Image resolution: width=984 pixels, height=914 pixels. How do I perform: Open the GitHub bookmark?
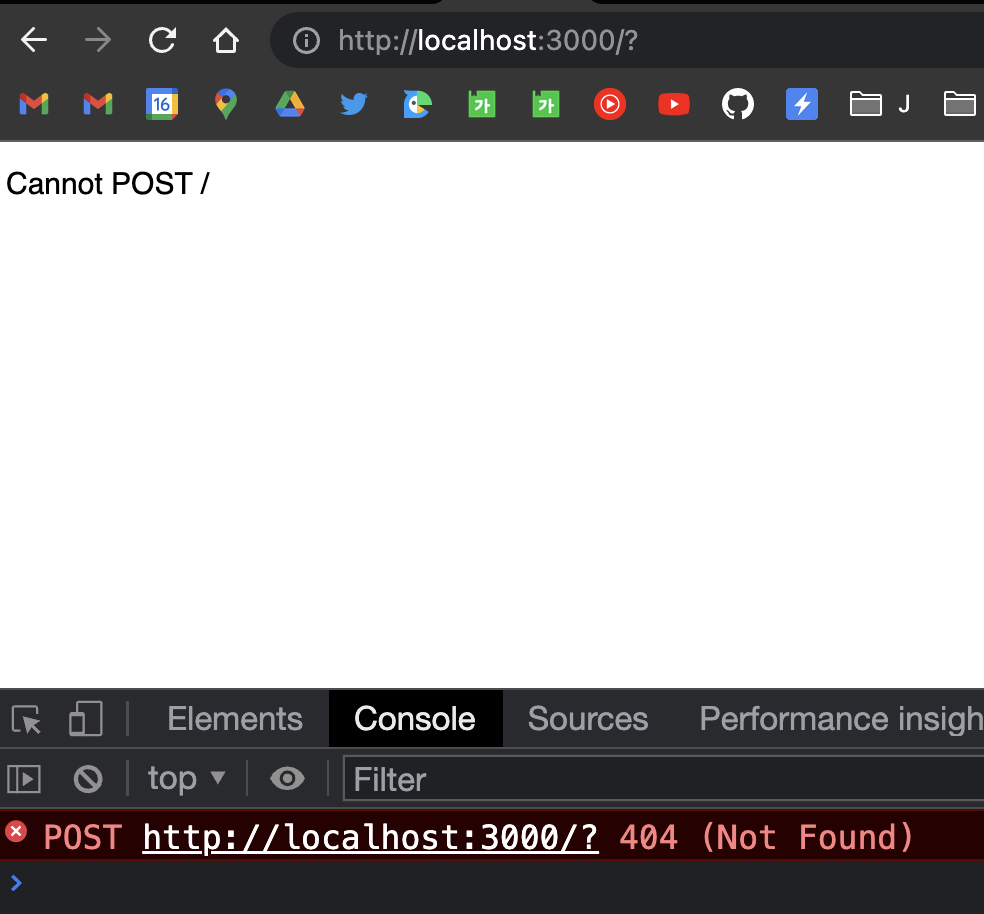737,104
